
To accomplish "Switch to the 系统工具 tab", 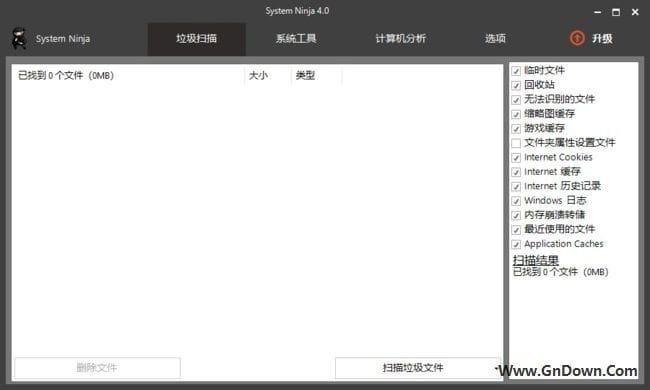I will (x=296, y=39).
